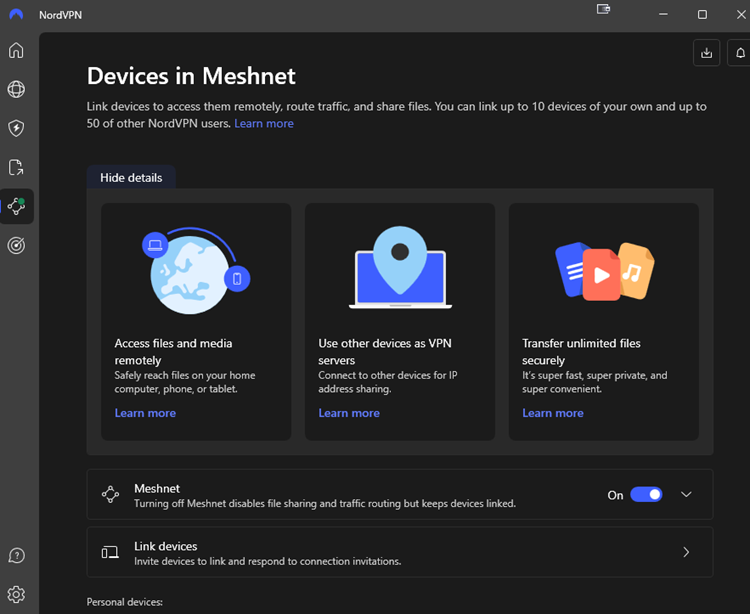750x614 pixels.
Task: Open Link devices via right chevron
Action: (686, 552)
